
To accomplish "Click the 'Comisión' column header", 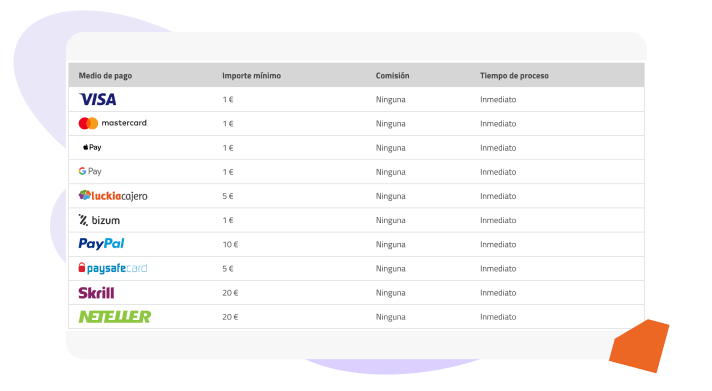I will click(392, 75).
